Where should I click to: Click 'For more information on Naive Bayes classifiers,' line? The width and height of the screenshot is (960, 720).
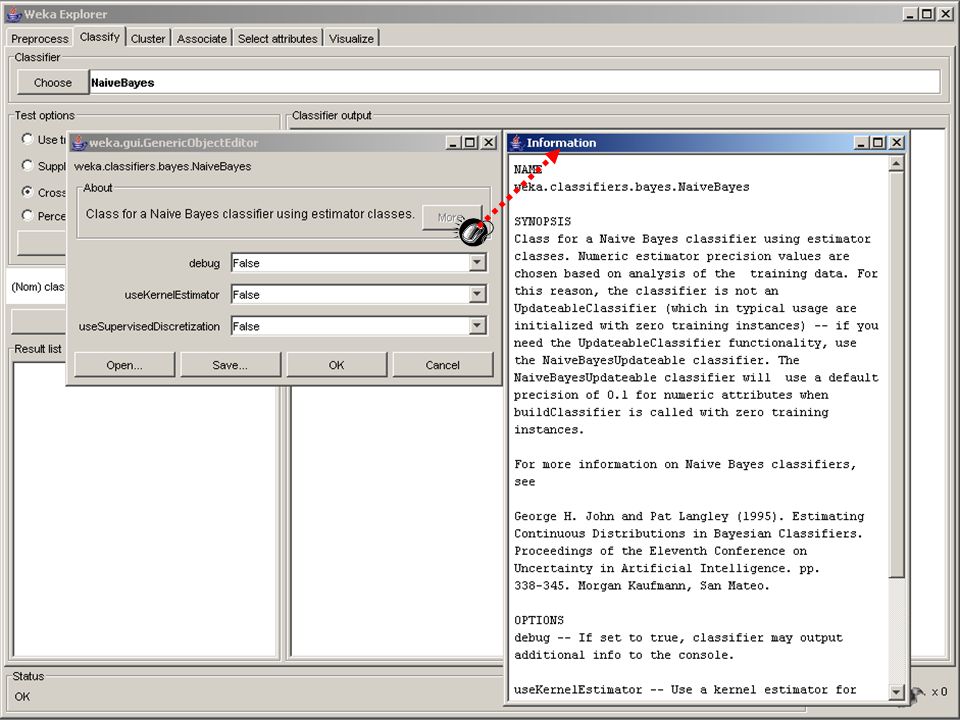point(685,464)
